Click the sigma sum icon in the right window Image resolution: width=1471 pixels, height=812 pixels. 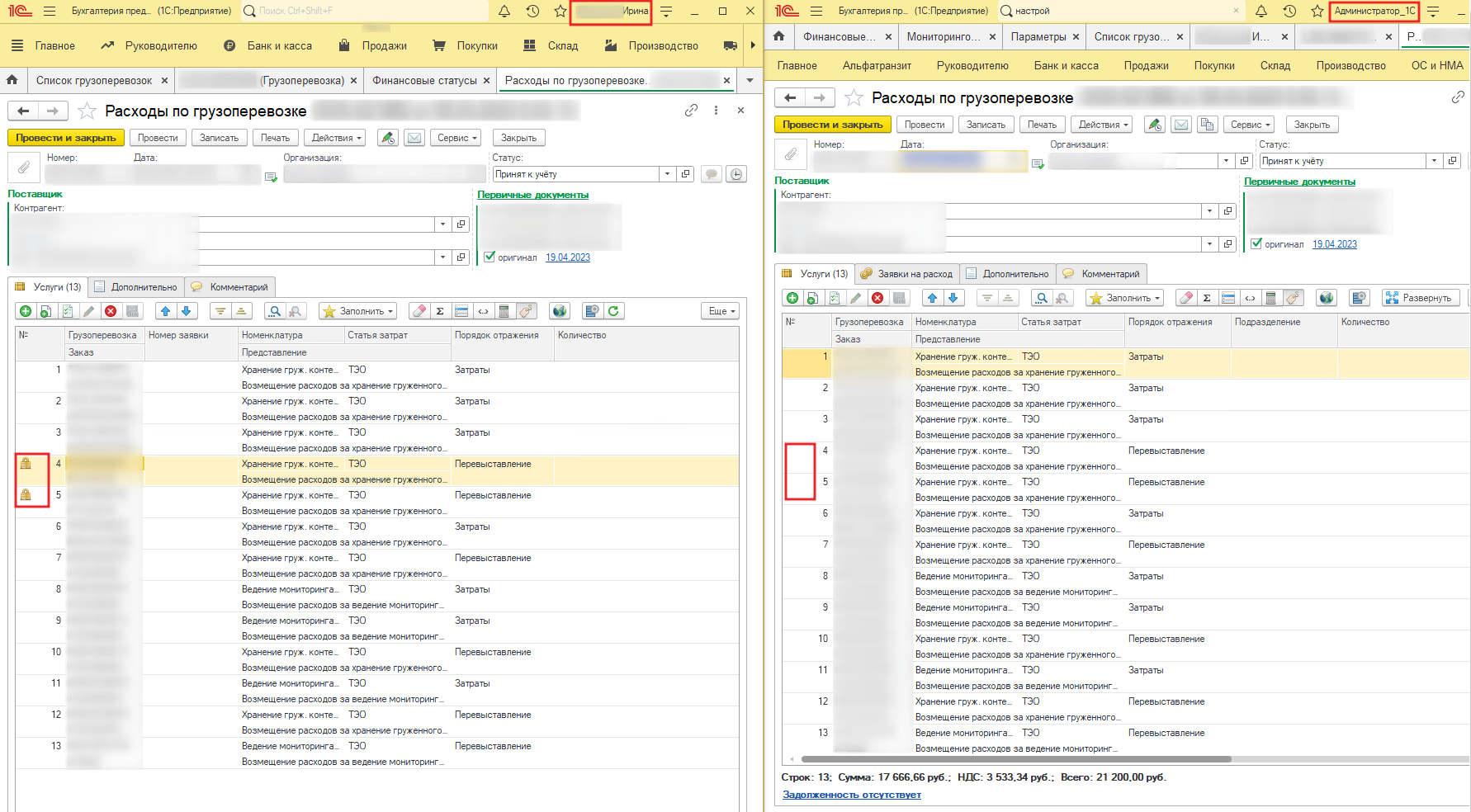tap(1207, 298)
